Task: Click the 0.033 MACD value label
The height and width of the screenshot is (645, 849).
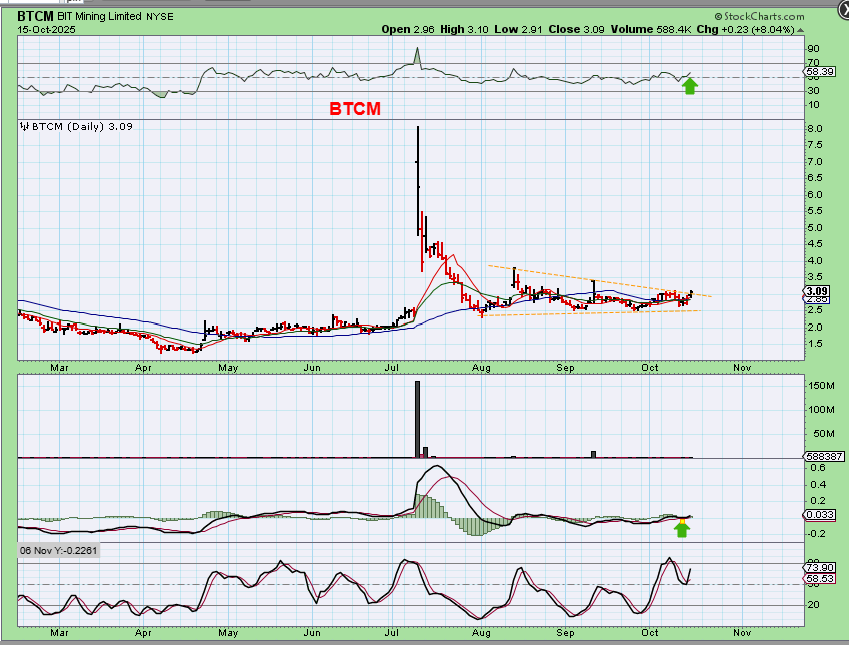Action: click(x=820, y=514)
